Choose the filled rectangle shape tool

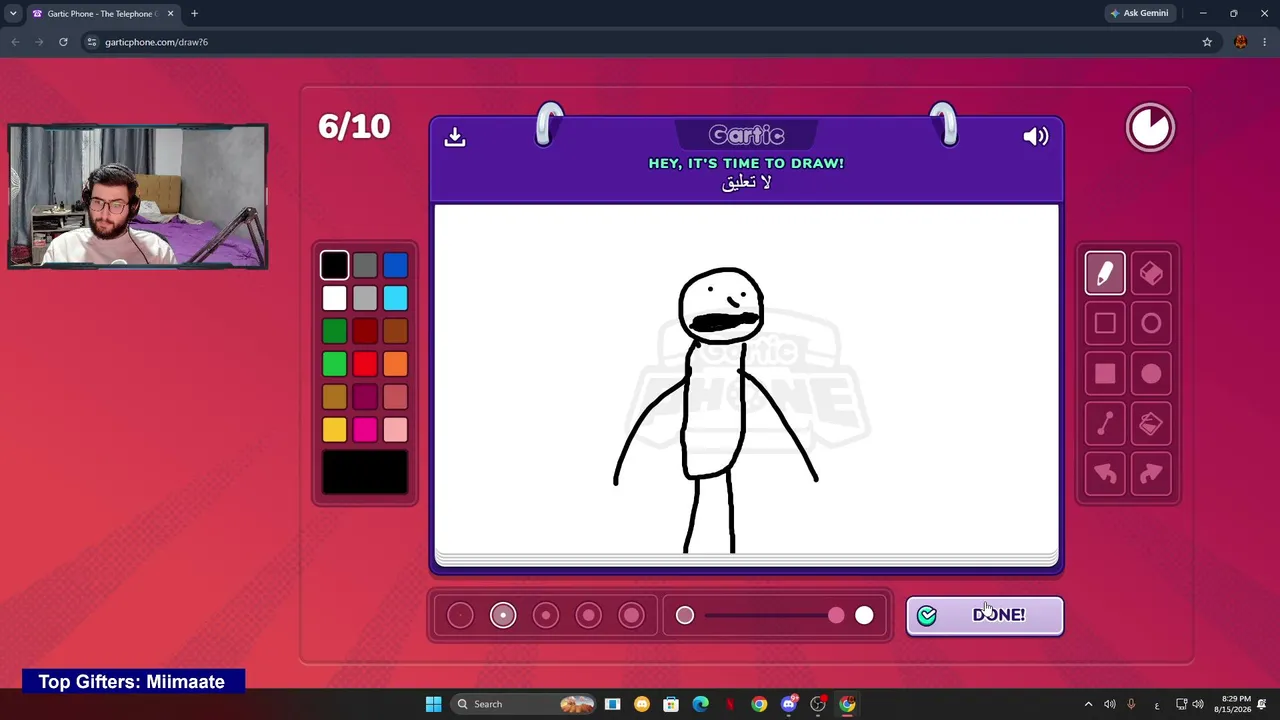tap(1105, 374)
